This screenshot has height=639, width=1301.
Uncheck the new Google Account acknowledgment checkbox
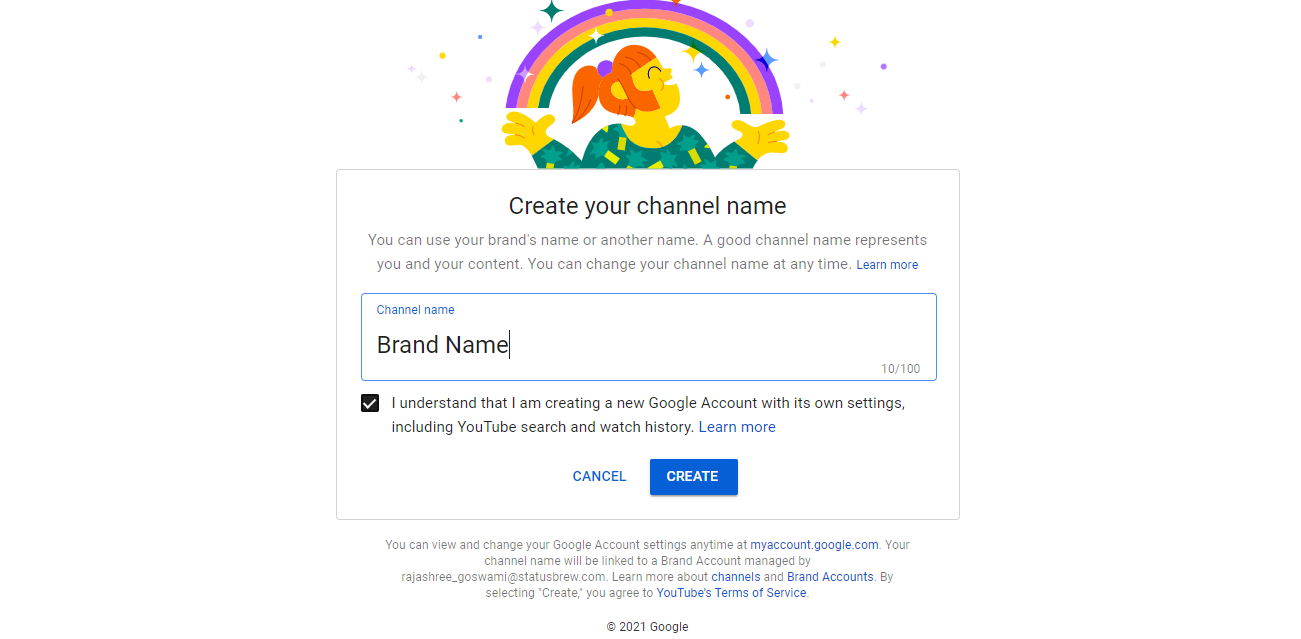[370, 403]
